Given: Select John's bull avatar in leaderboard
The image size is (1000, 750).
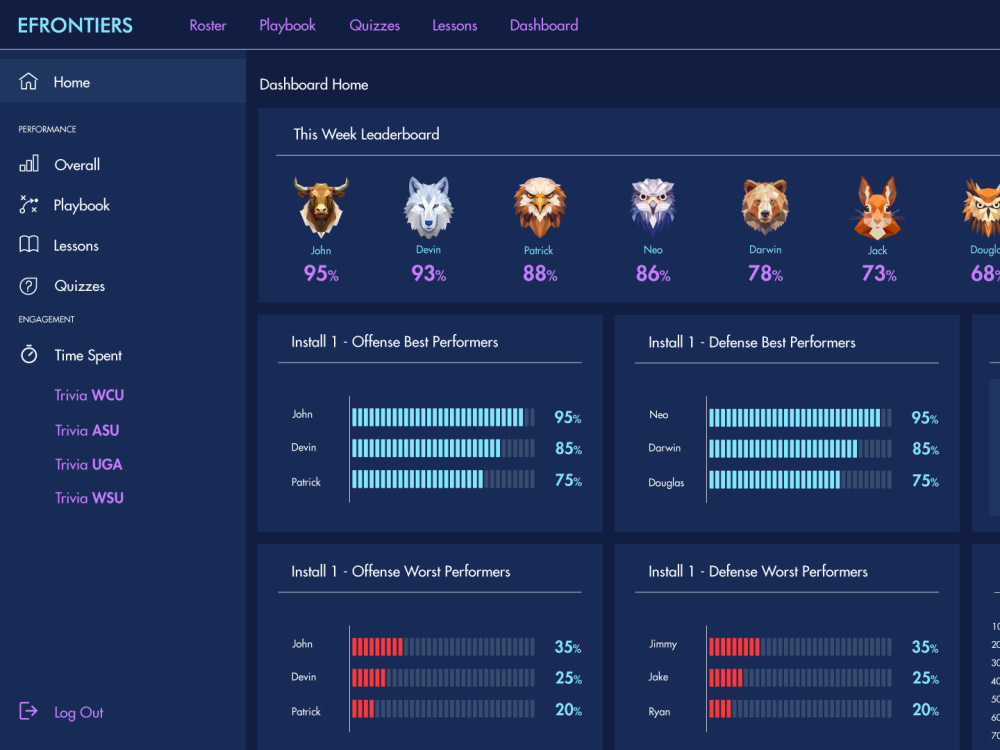Looking at the screenshot, I should [x=321, y=207].
